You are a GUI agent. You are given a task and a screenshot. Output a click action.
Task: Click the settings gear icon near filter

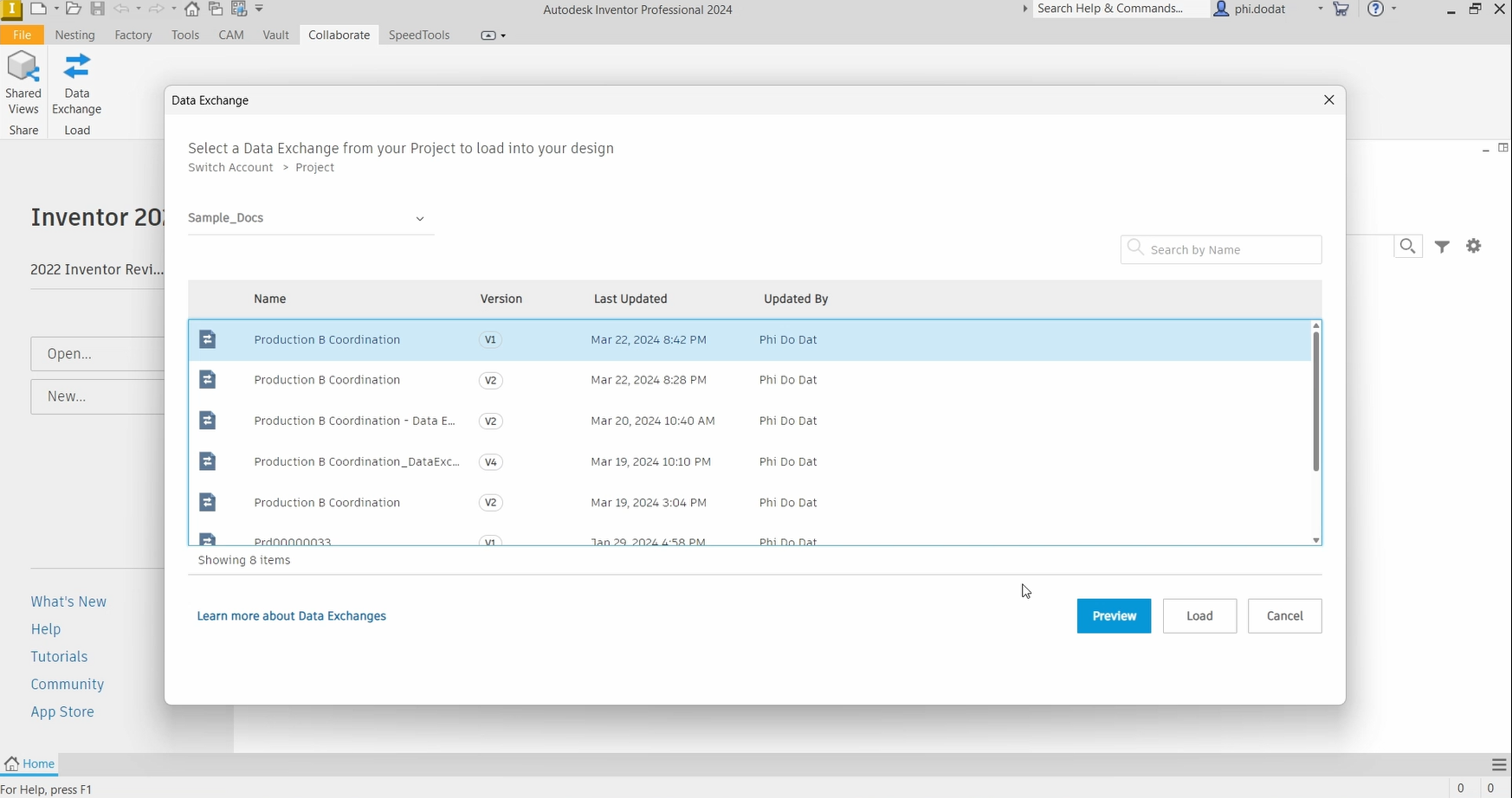coord(1474,246)
